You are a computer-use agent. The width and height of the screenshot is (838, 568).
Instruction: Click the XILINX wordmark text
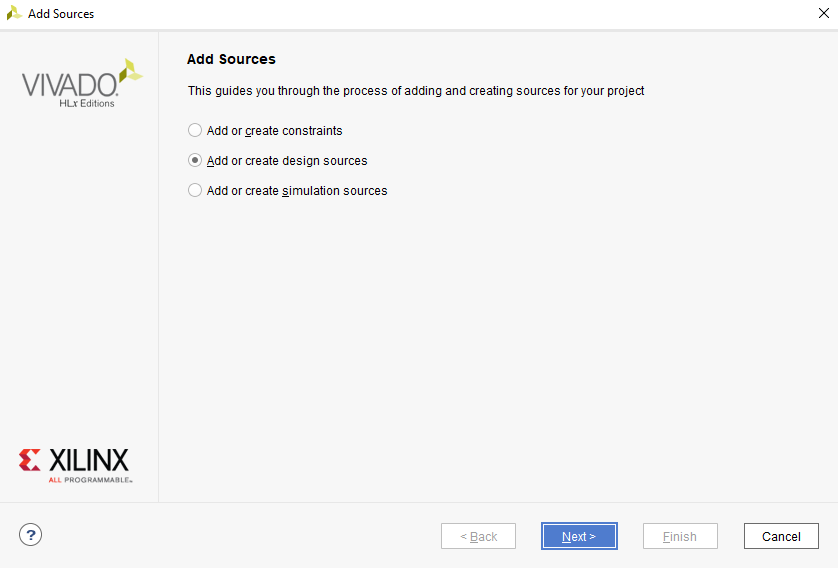coord(89,460)
